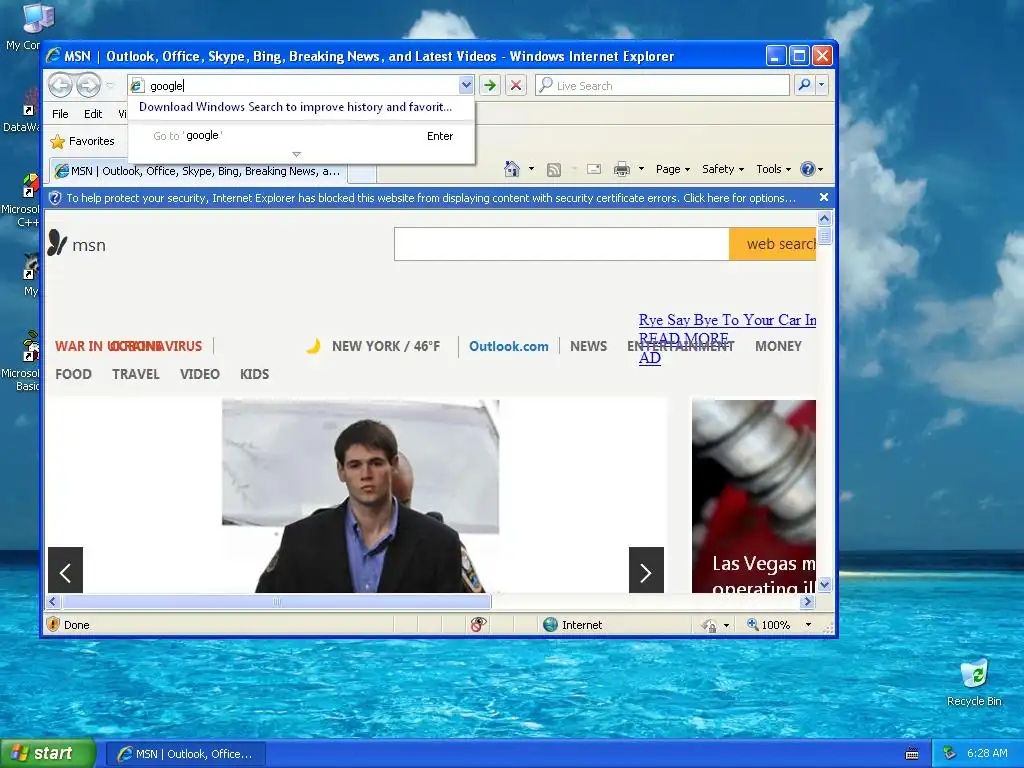Click the main carousel news photo

click(x=360, y=496)
